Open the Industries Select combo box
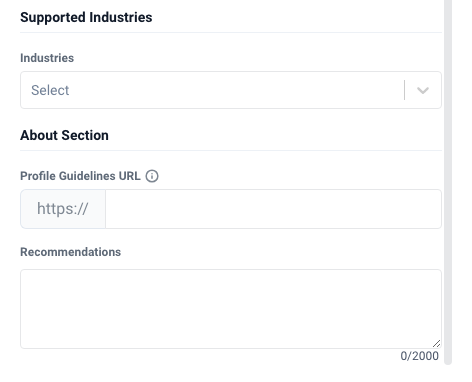This screenshot has width=472, height=382. [x=231, y=90]
